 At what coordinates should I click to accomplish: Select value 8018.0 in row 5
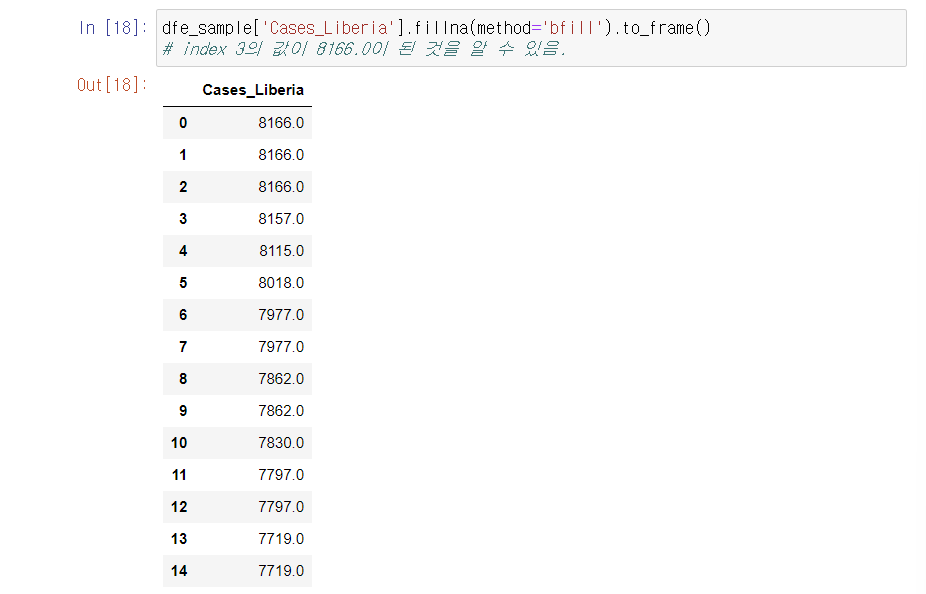[x=281, y=283]
